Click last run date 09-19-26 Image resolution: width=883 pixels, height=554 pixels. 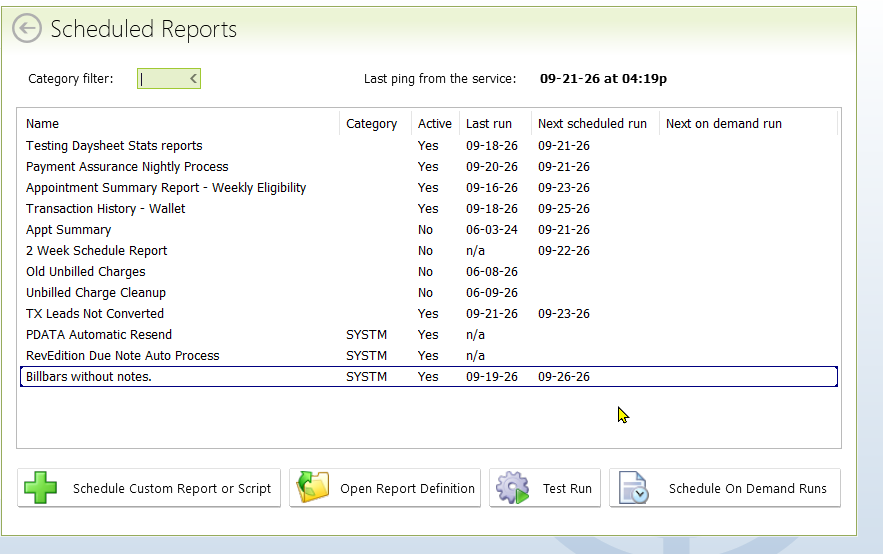(492, 377)
